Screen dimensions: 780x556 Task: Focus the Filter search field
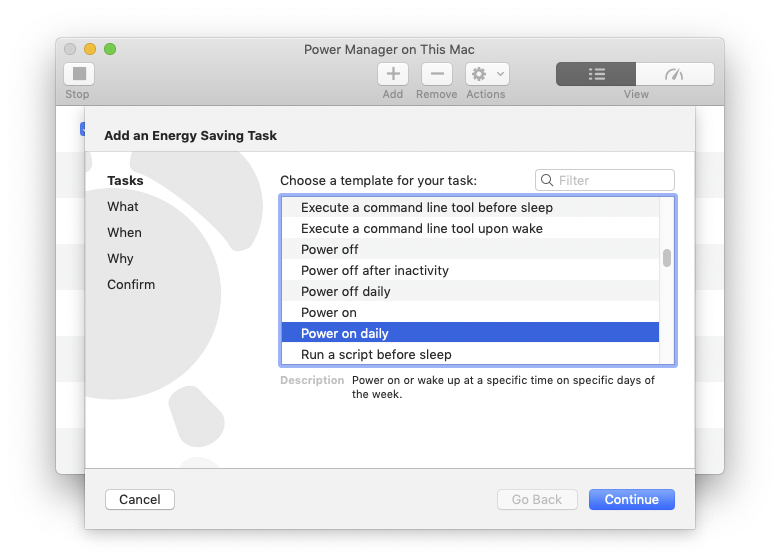coord(605,180)
